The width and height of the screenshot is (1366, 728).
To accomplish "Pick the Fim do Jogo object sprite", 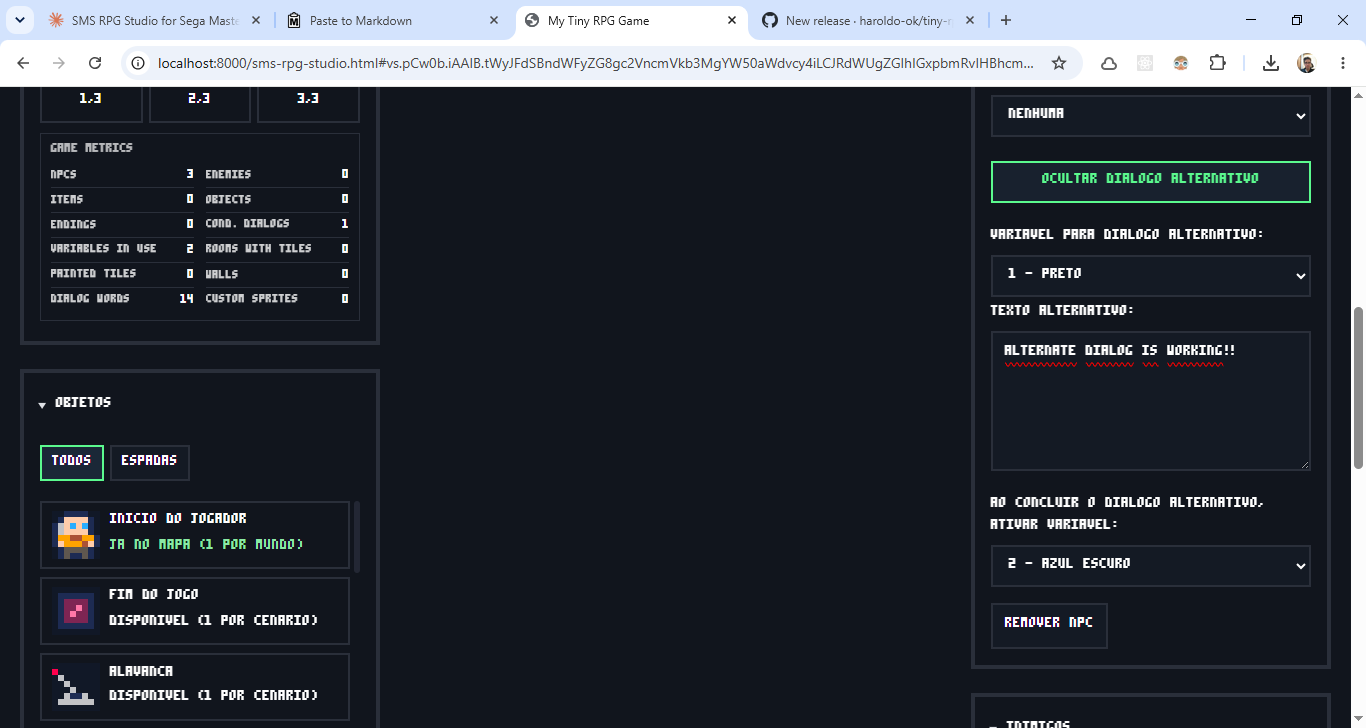I will pyautogui.click(x=75, y=611).
